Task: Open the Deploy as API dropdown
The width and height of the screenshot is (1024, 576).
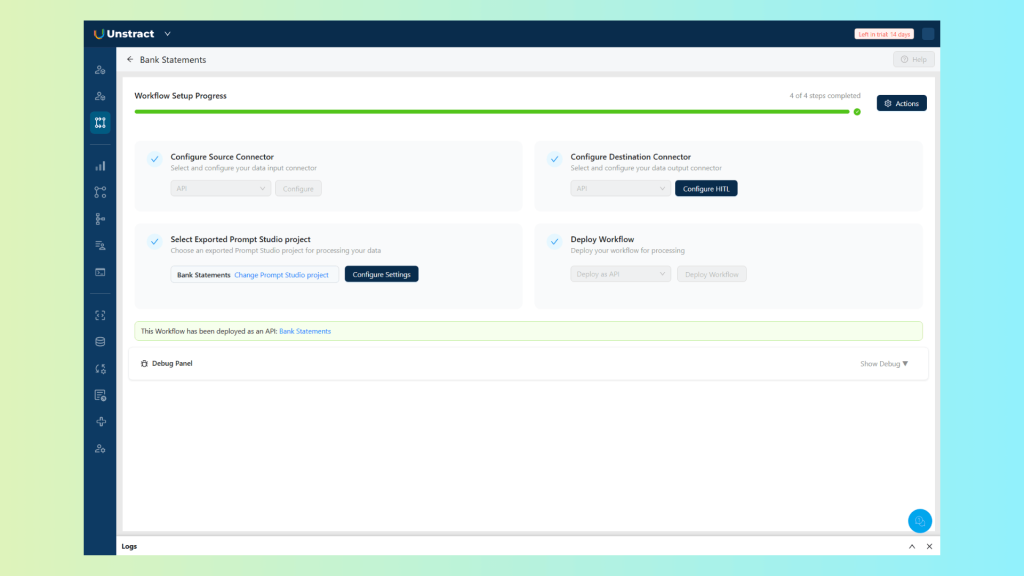Action: 620,274
